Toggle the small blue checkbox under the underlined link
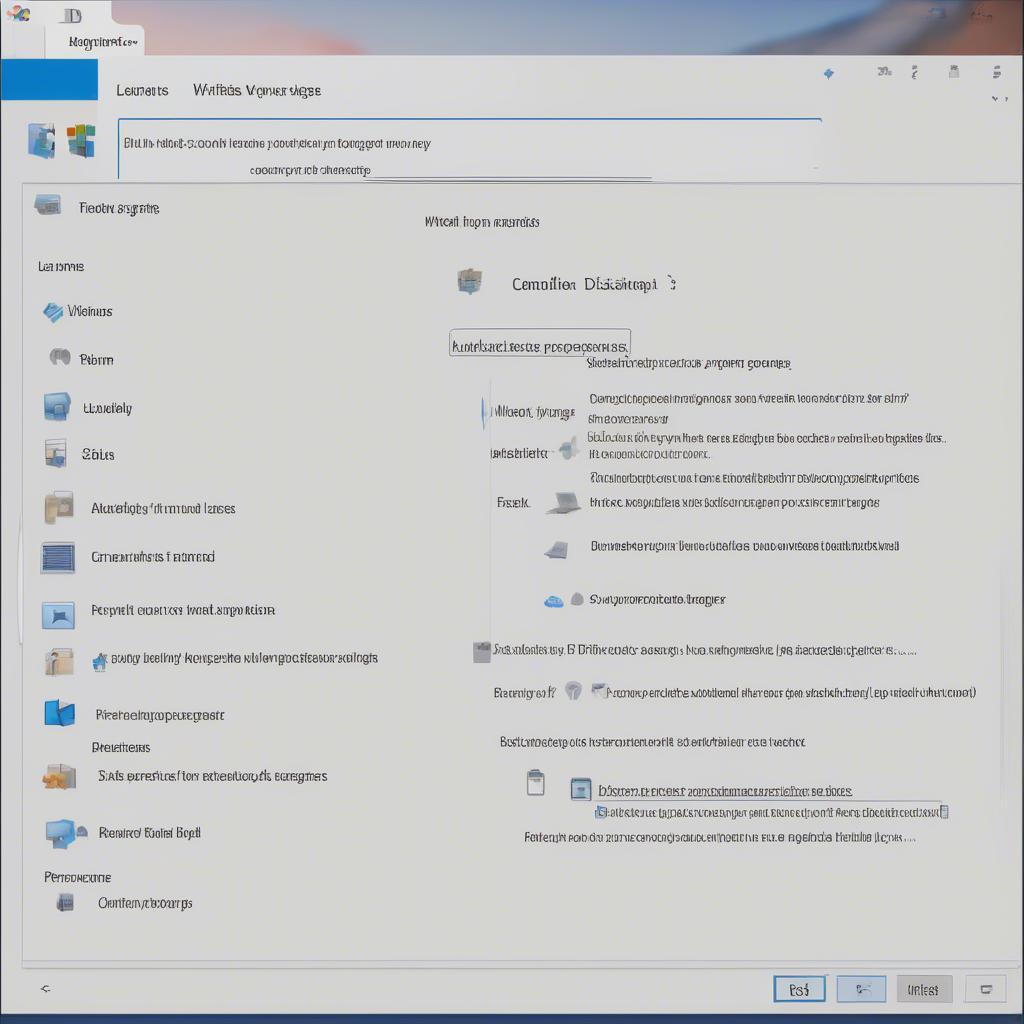The width and height of the screenshot is (1024, 1024). (x=600, y=812)
